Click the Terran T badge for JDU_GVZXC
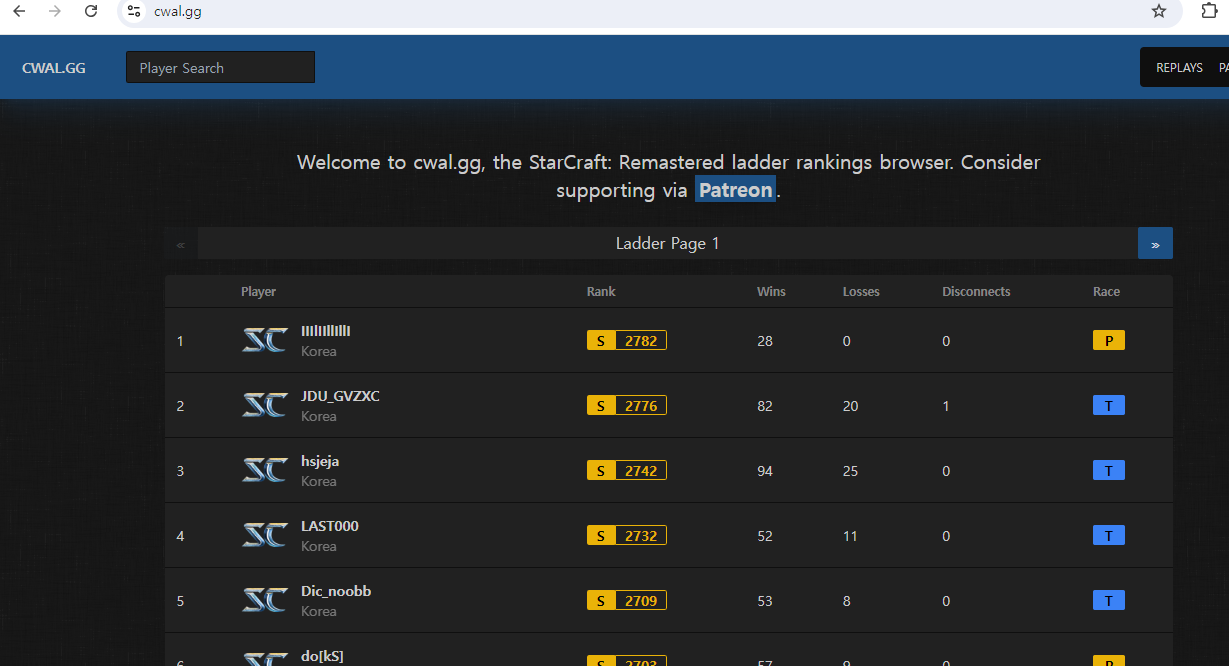This screenshot has width=1229, height=666. [x=1109, y=406]
